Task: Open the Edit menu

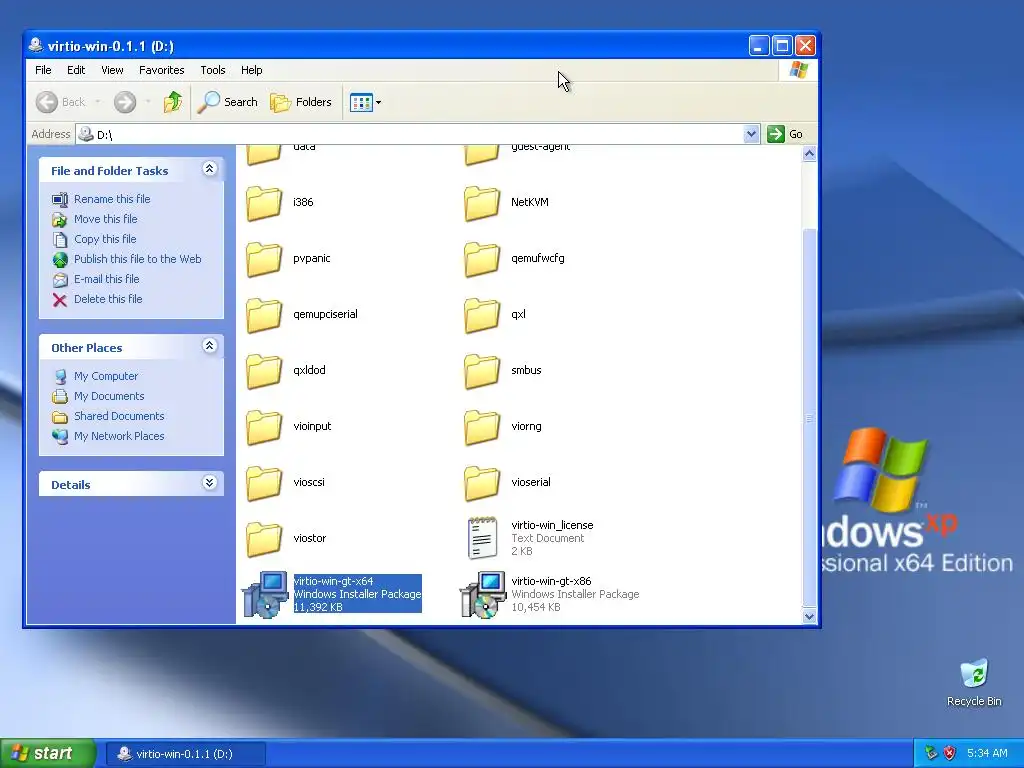Action: (76, 70)
